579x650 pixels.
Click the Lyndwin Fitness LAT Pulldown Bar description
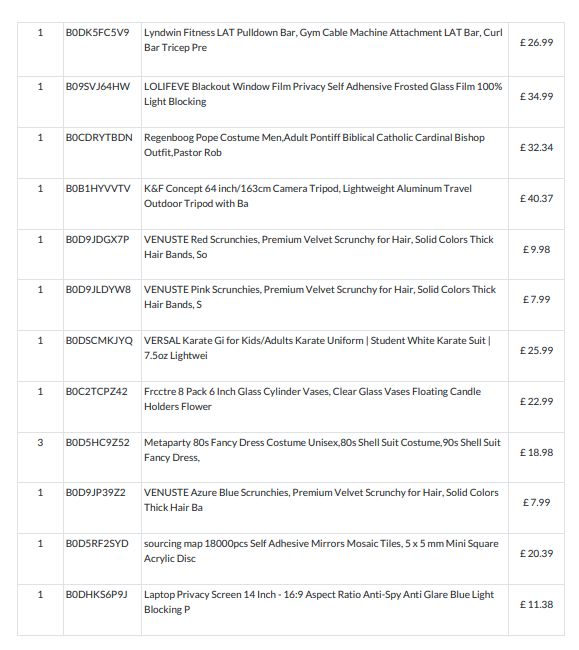click(323, 40)
